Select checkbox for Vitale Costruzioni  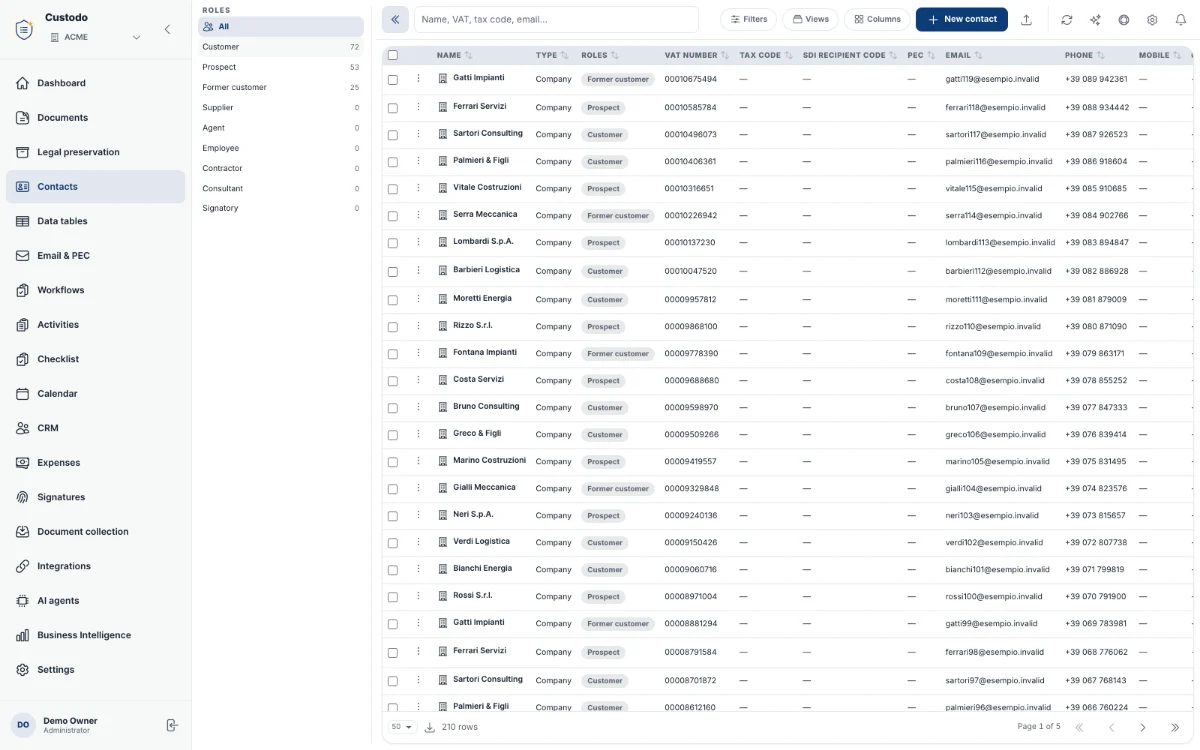tap(393, 188)
